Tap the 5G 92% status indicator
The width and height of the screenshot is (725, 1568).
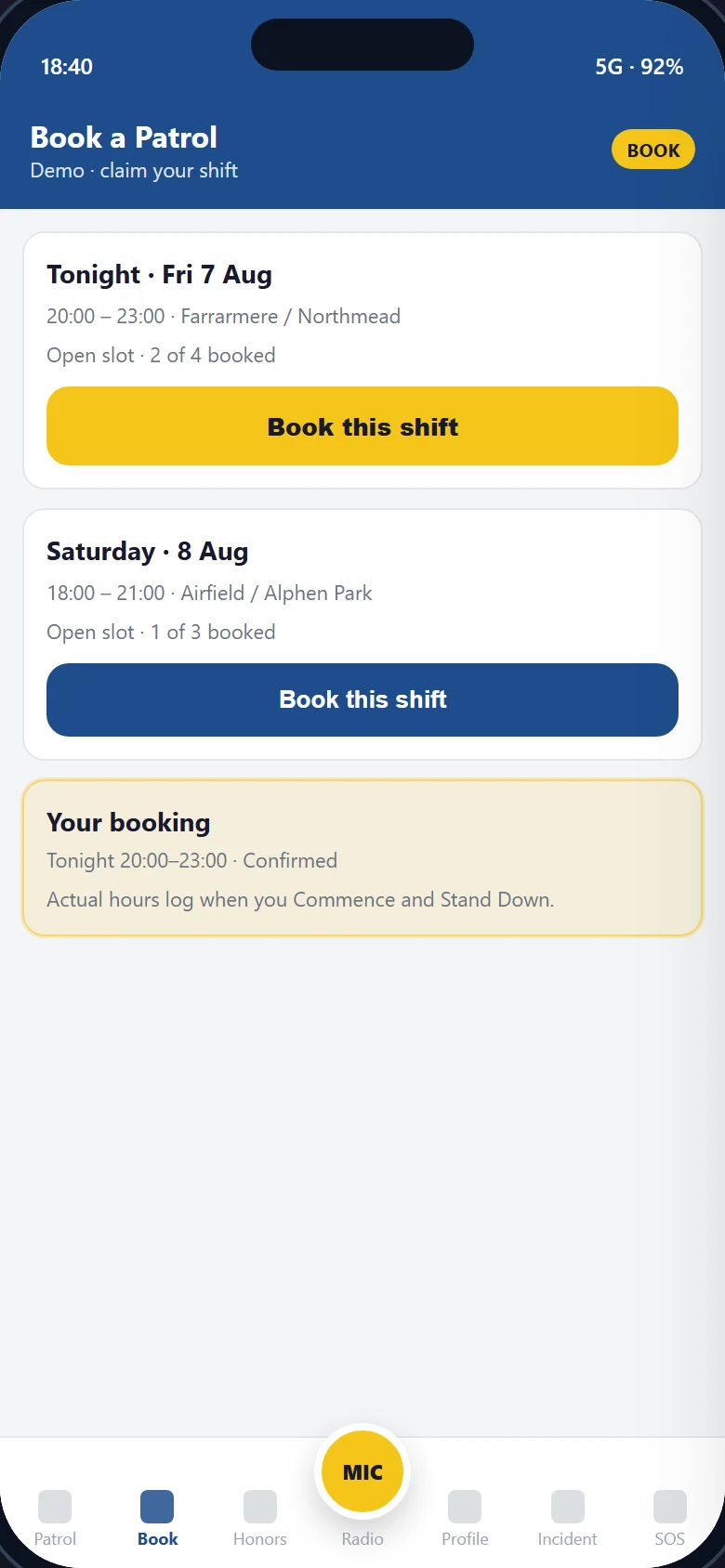[639, 67]
